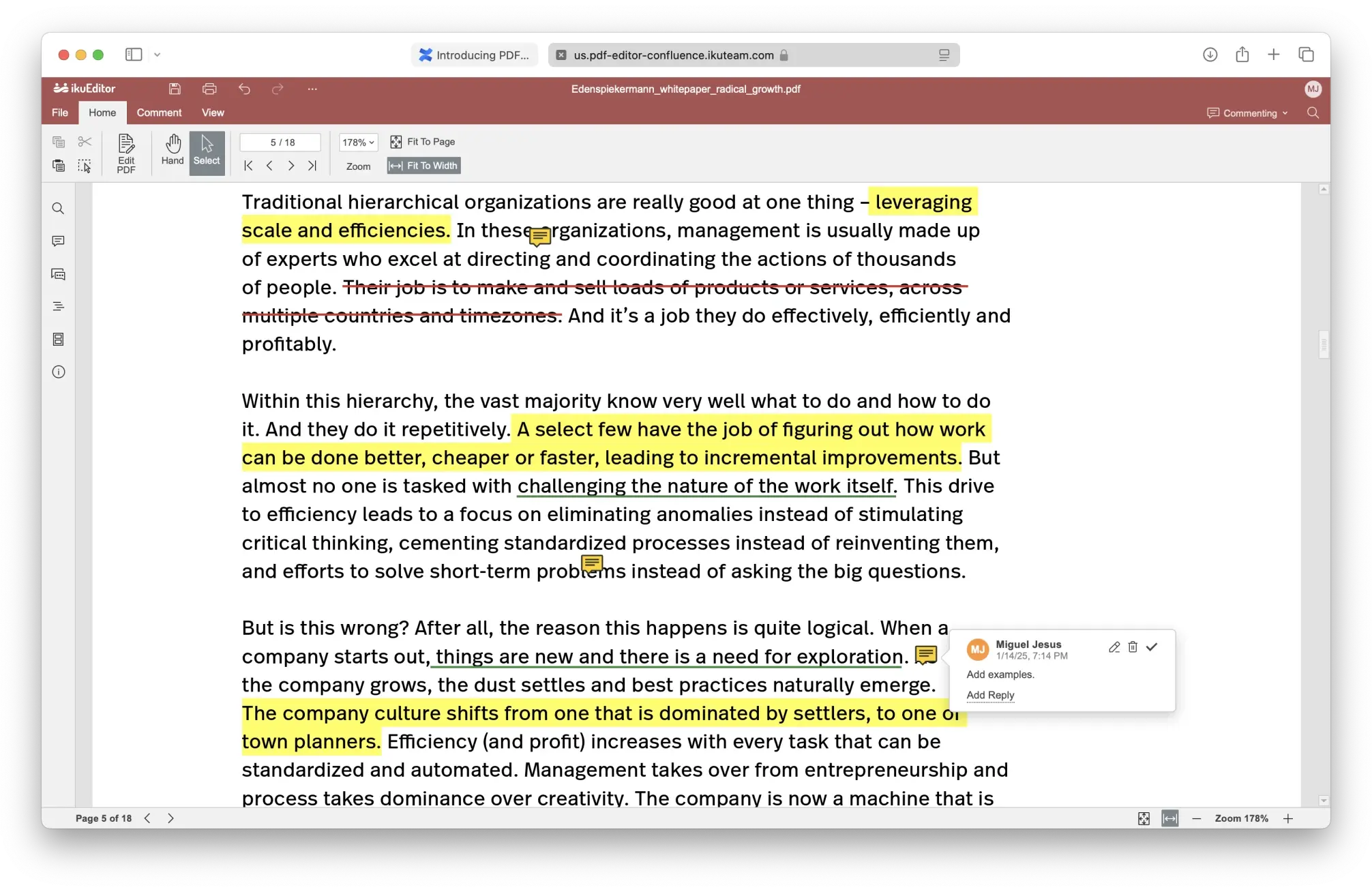The image size is (1372, 892).
Task: Go to the first page
Action: click(248, 166)
